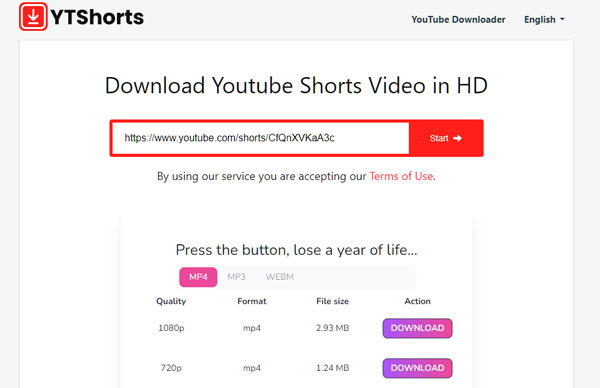The height and width of the screenshot is (388, 600).
Task: Open the Terms of Use link
Action: click(x=401, y=176)
